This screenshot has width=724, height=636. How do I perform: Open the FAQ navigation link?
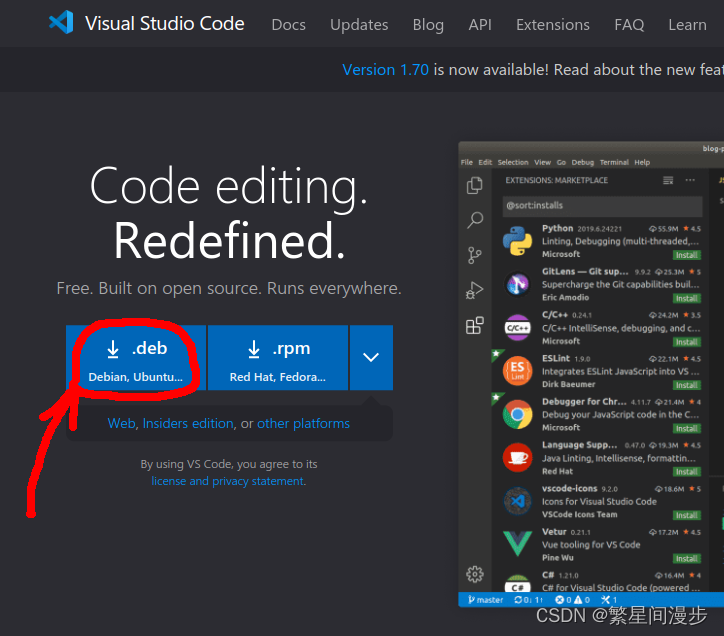pos(629,24)
